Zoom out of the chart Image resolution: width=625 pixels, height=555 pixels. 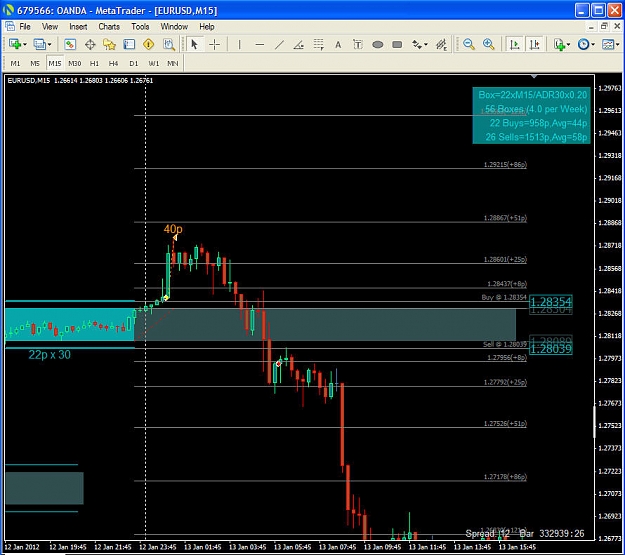pos(469,44)
